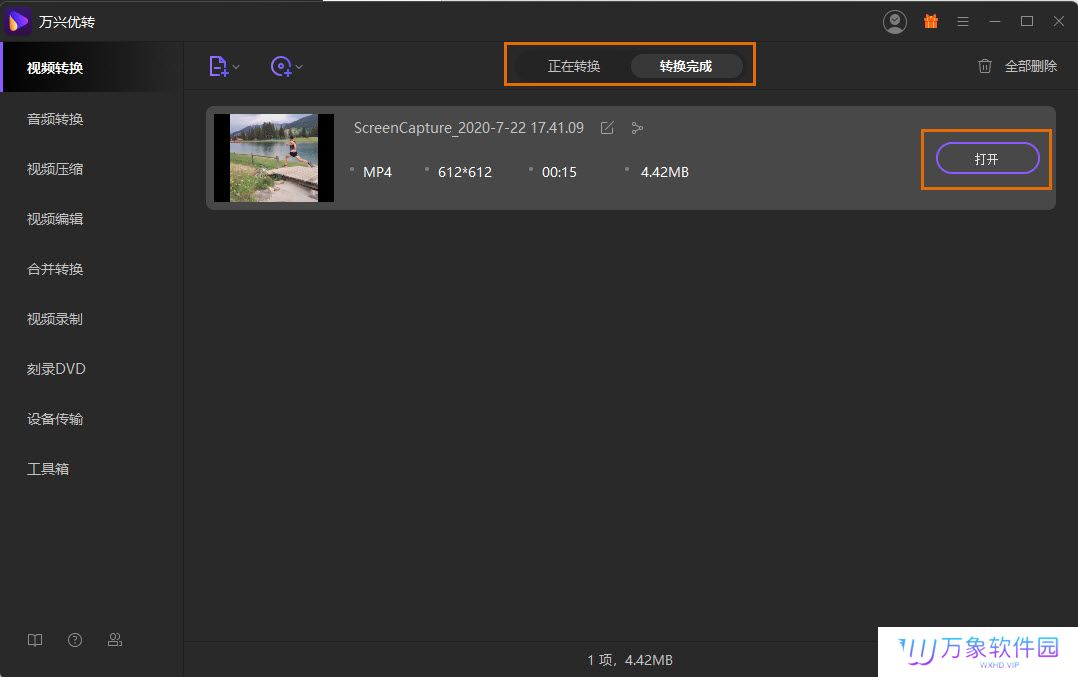
Task: Click the add file icon
Action: [x=218, y=67]
